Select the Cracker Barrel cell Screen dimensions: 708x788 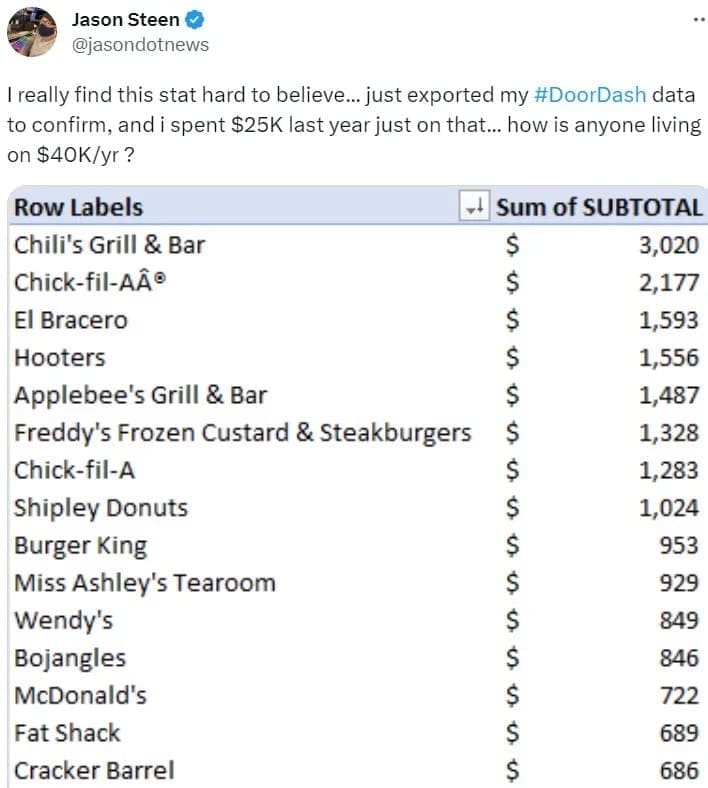coord(94,770)
